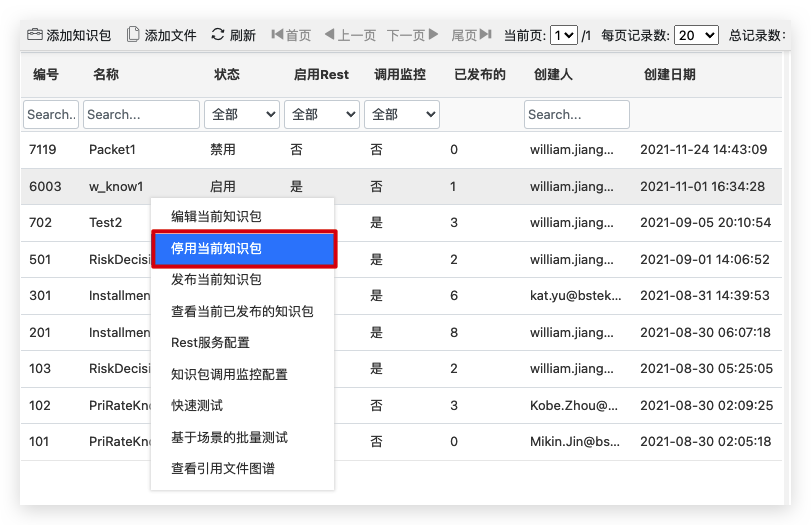
Task: Expand the 启用Rest filter dropdown
Action: [x=321, y=115]
